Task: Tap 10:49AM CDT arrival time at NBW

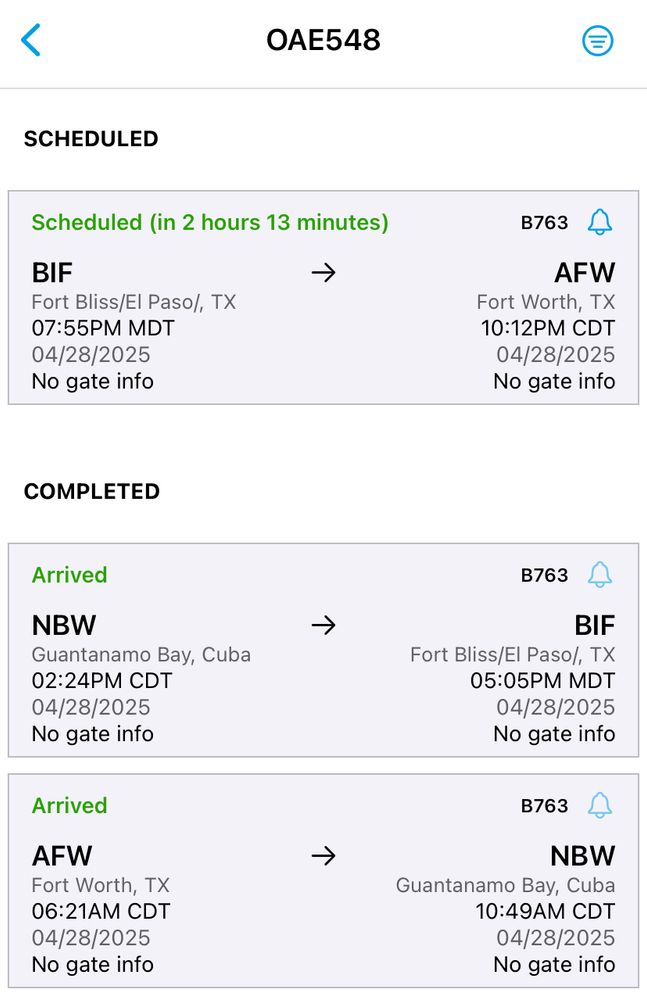Action: 545,911
